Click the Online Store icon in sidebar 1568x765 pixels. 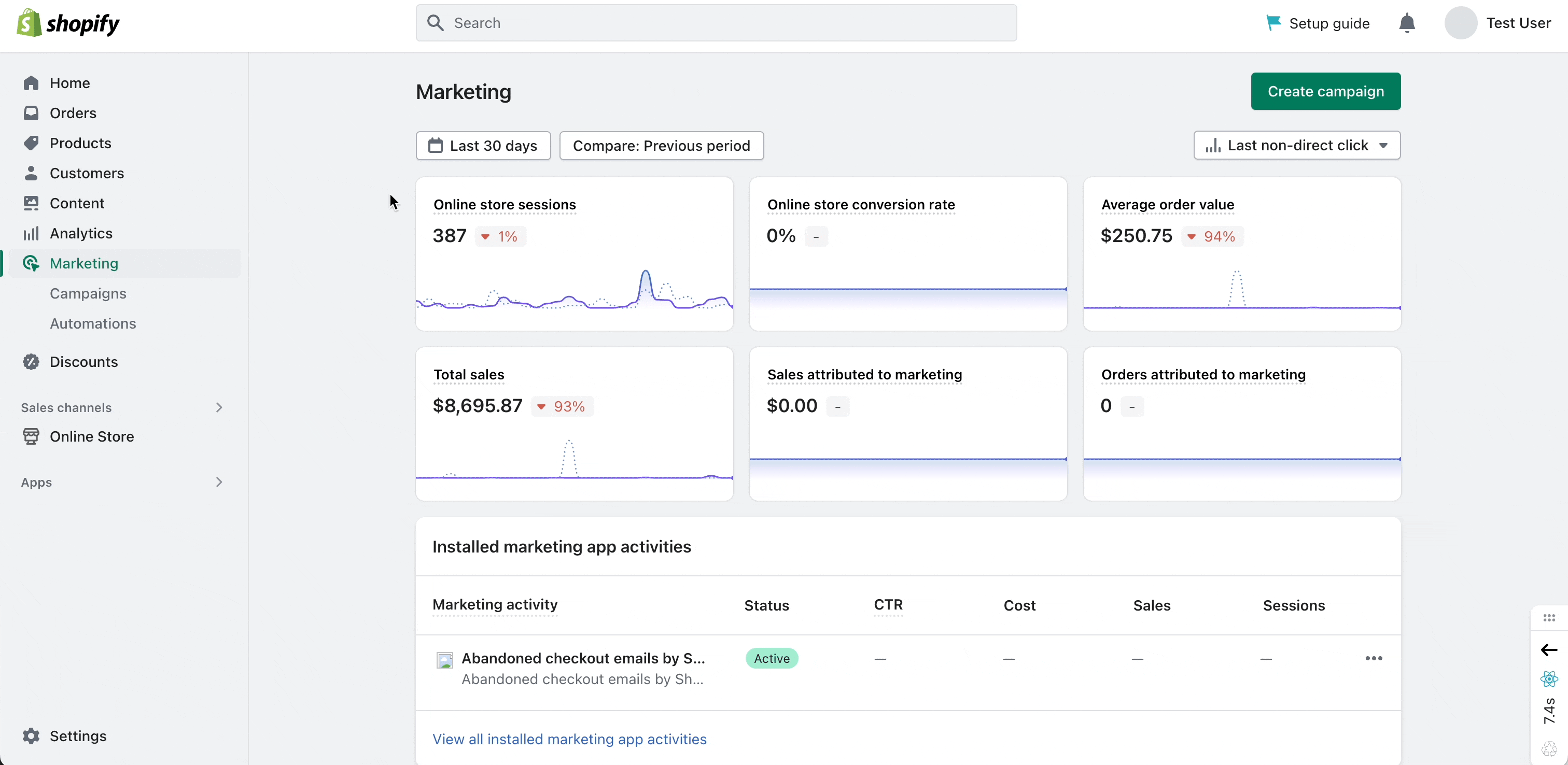pyautogui.click(x=31, y=436)
